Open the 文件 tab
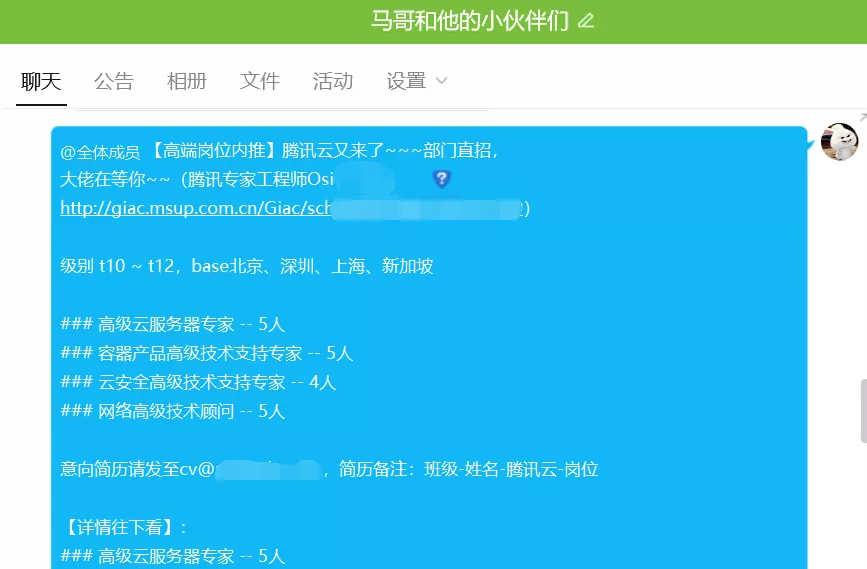 pos(260,81)
